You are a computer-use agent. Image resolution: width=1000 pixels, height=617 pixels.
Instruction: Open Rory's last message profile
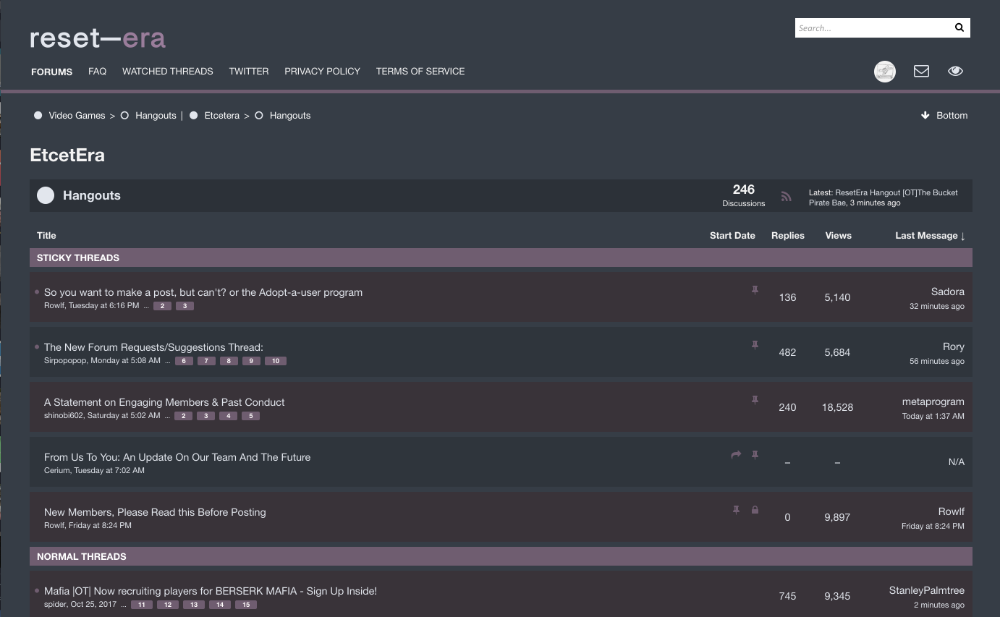[x=953, y=346]
